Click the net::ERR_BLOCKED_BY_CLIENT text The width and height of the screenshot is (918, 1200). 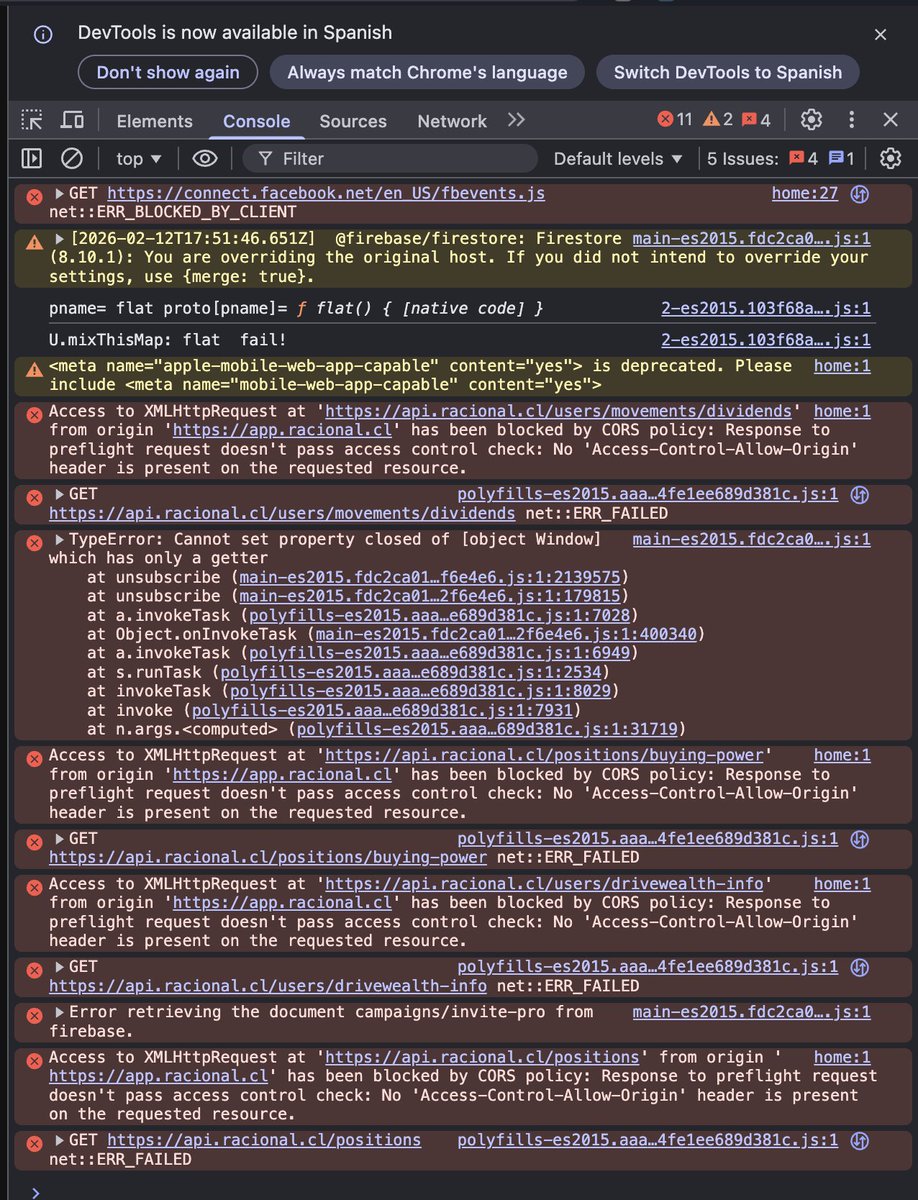click(x=172, y=212)
